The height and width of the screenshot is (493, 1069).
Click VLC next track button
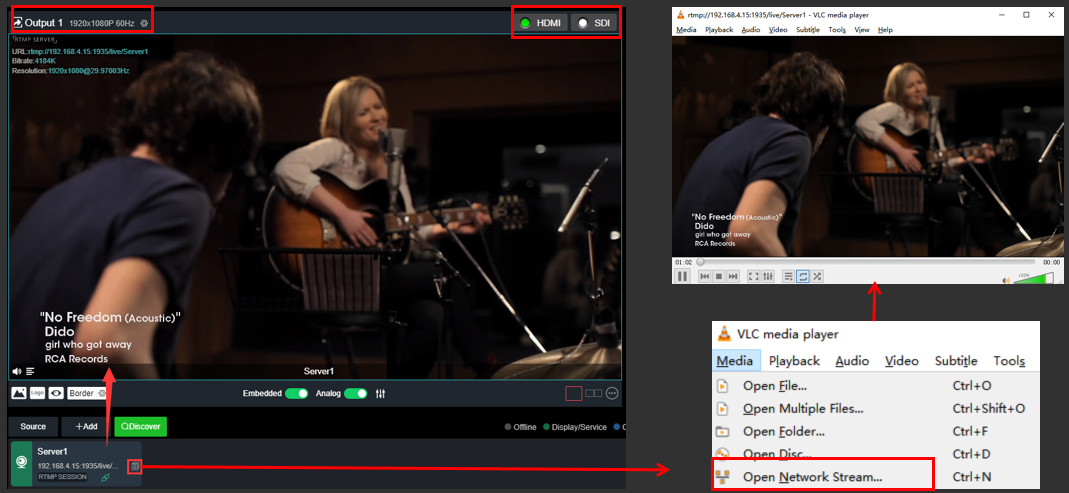coord(733,276)
